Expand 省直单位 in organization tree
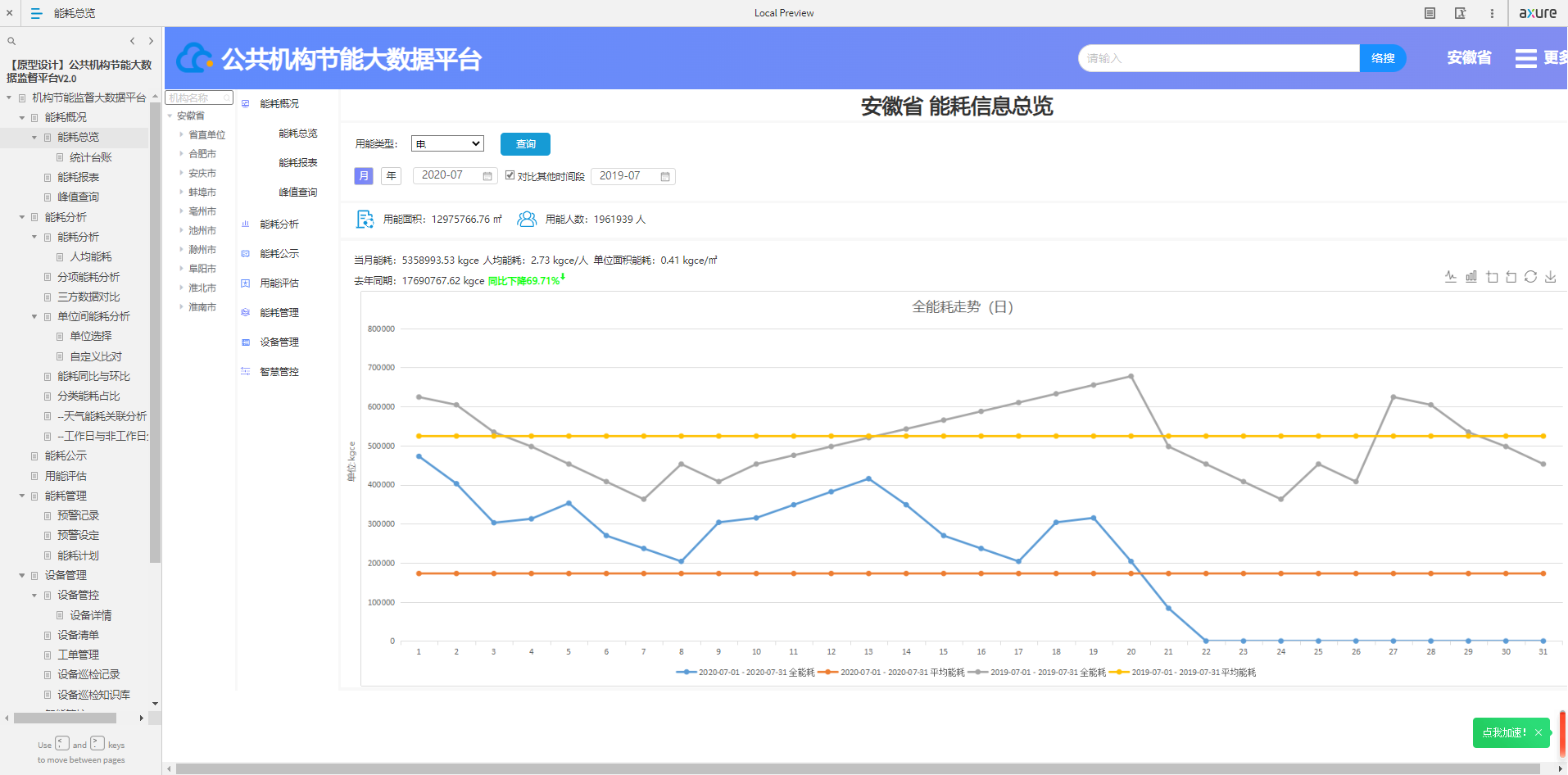Image resolution: width=1568 pixels, height=775 pixels. tap(181, 134)
